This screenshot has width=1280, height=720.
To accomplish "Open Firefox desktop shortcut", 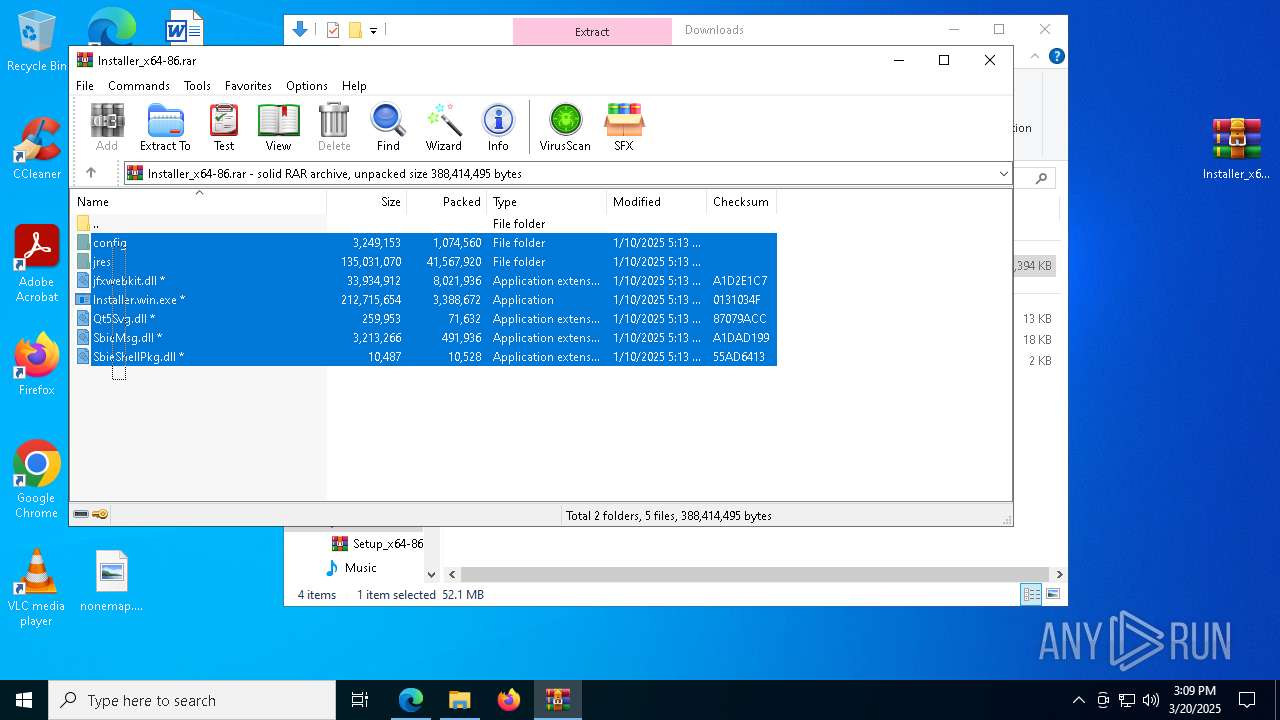I will (36, 365).
